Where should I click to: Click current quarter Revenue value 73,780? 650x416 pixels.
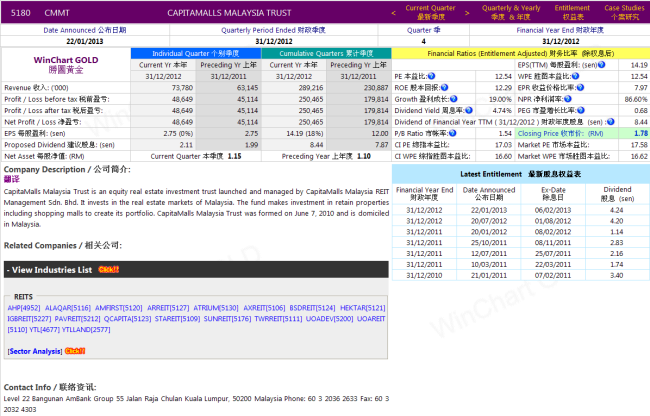(182, 88)
